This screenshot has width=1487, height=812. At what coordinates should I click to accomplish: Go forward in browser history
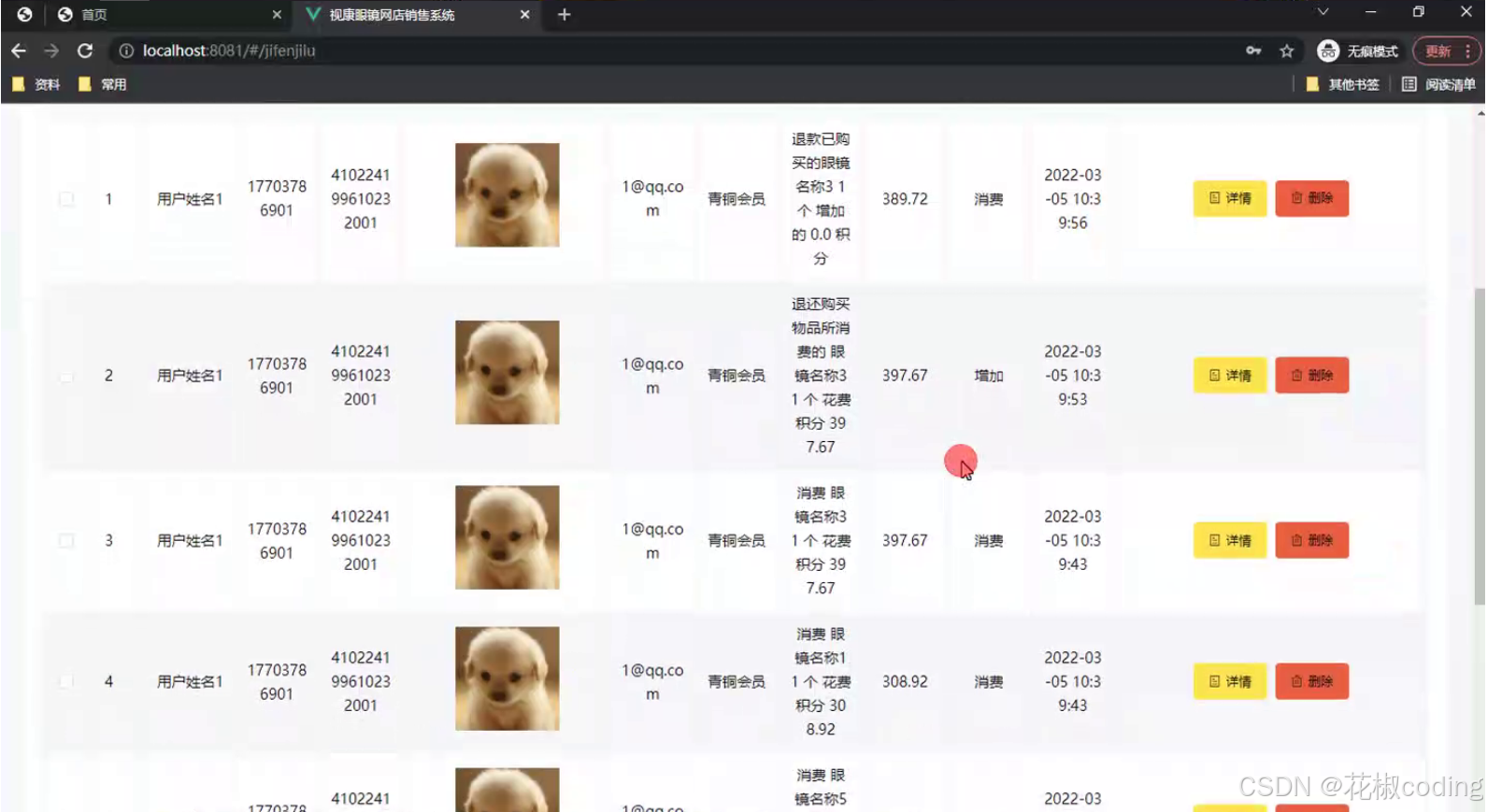(x=51, y=50)
